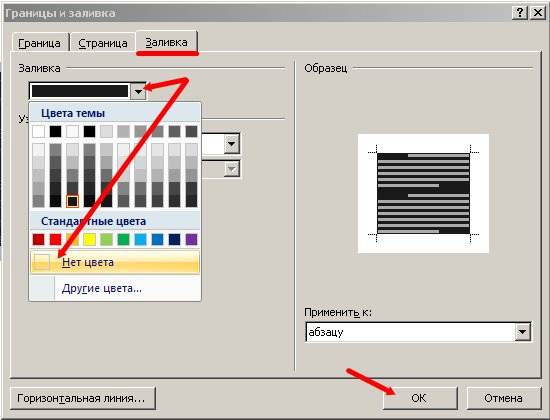Open the pattern style dropdown arrow
The image size is (550, 420).
coord(232,144)
